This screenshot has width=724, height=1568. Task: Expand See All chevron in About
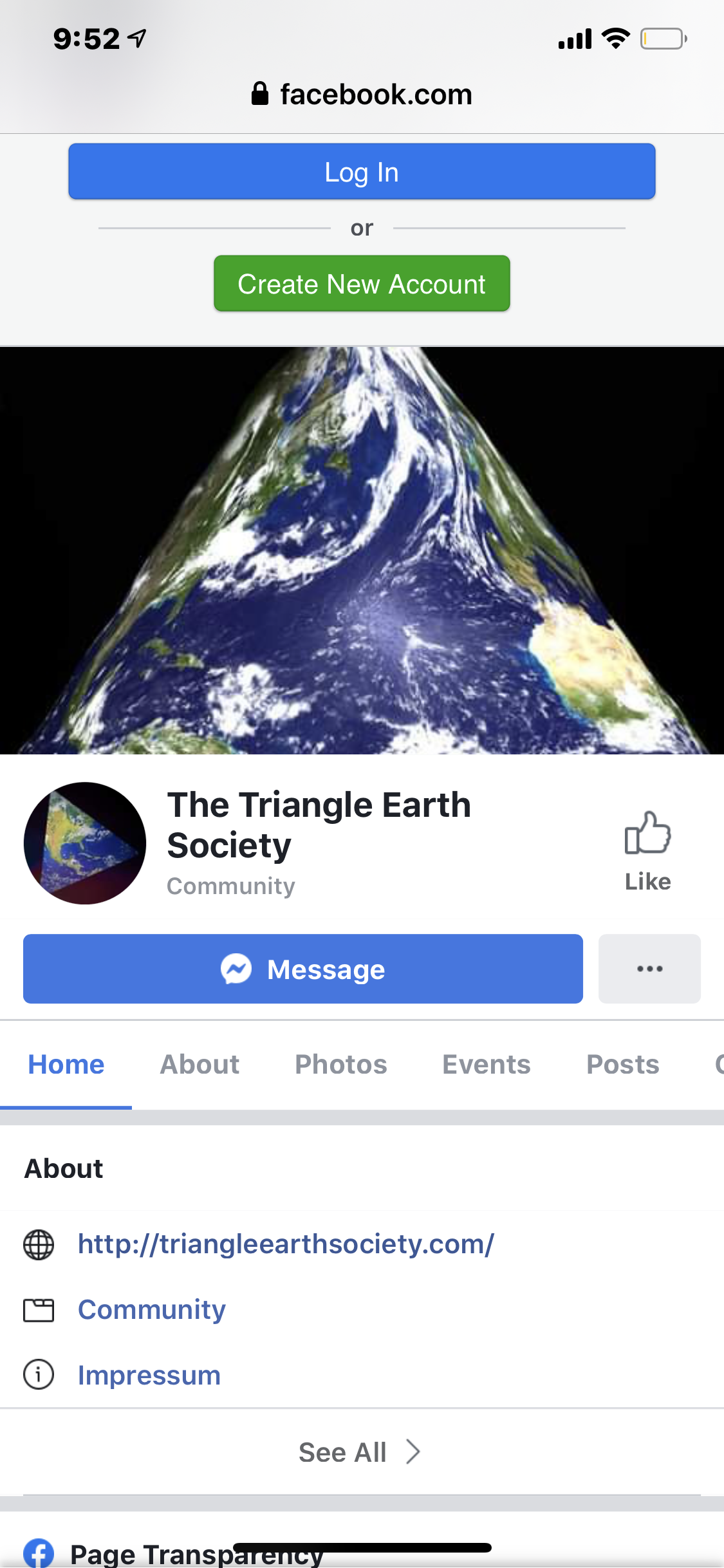tap(413, 1452)
